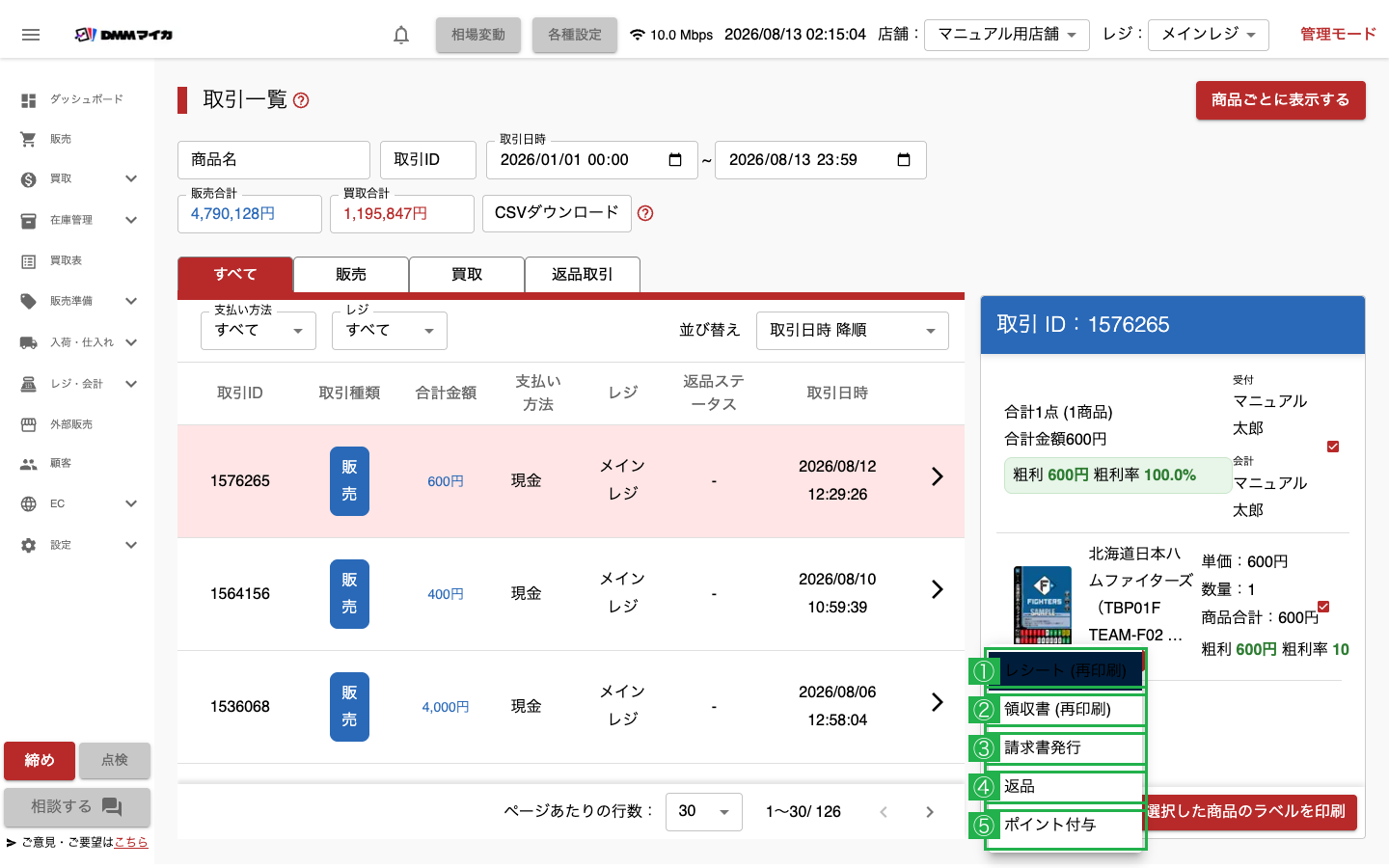Click the help icon next to CSVダウンロード
Viewport: 1389px width, 868px height.
click(645, 213)
